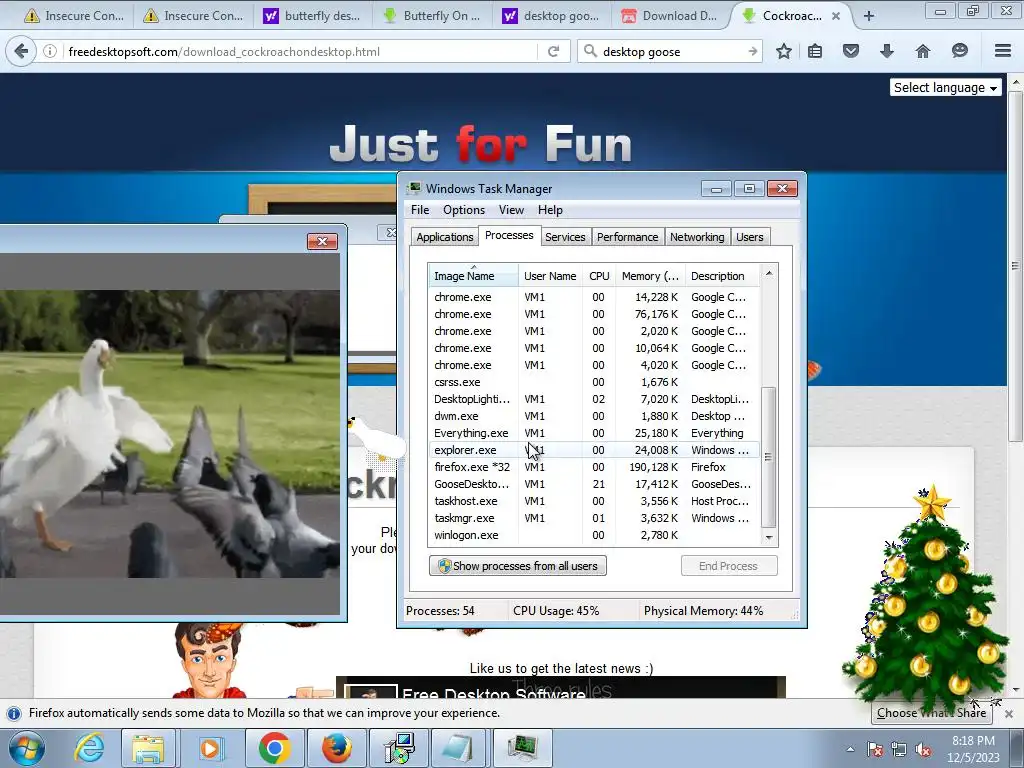Click the reload page icon in address bar

[x=553, y=51]
